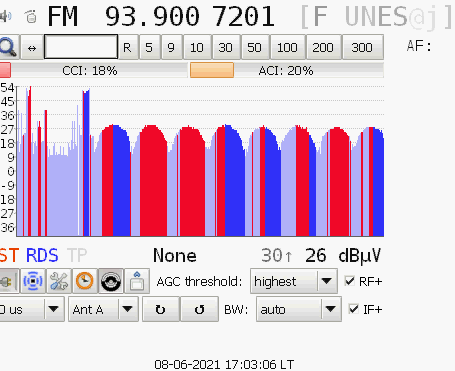Click the AF: list label
The width and height of the screenshot is (455, 371).
click(419, 46)
